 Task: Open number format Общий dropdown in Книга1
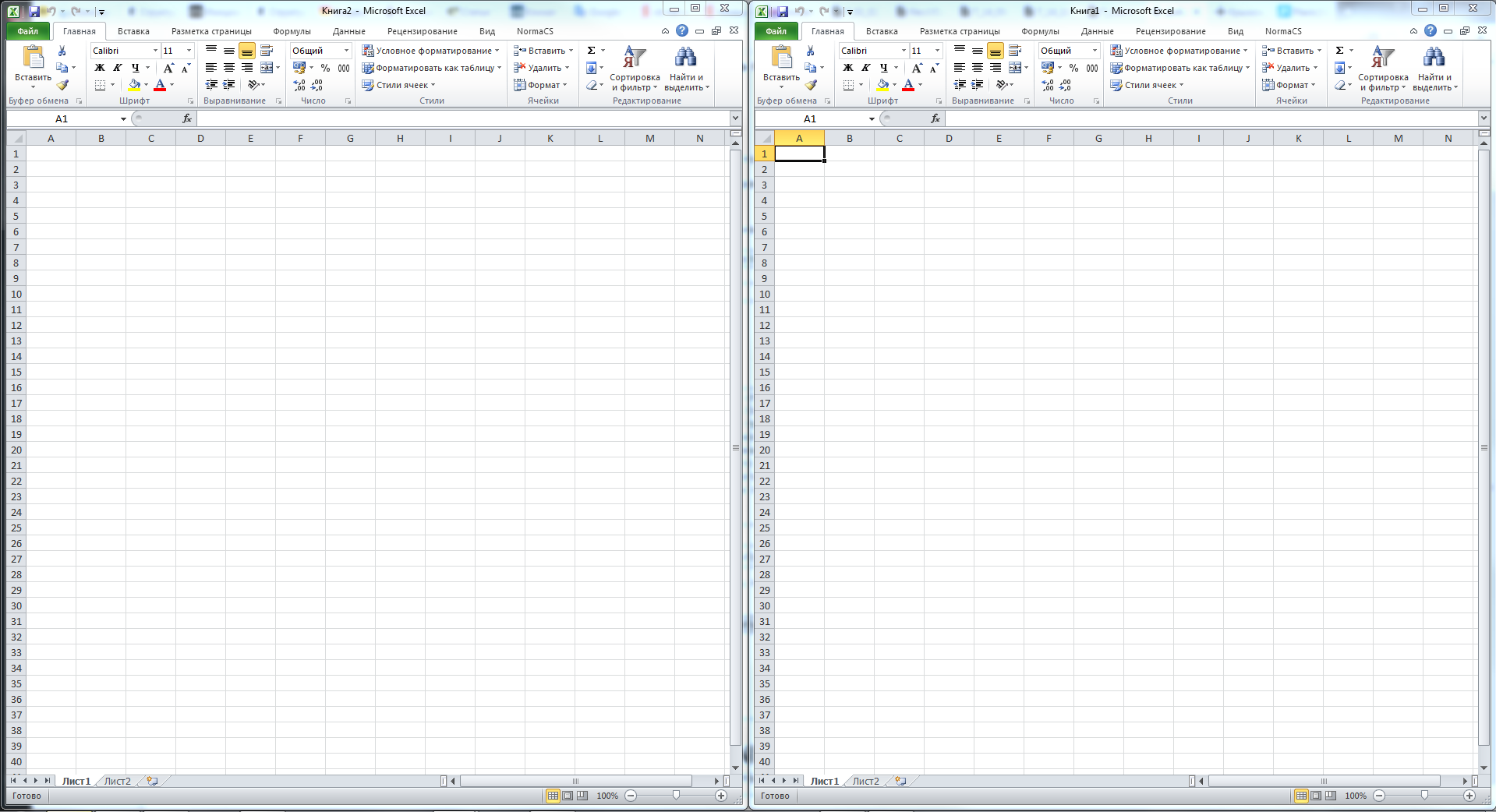1095,51
